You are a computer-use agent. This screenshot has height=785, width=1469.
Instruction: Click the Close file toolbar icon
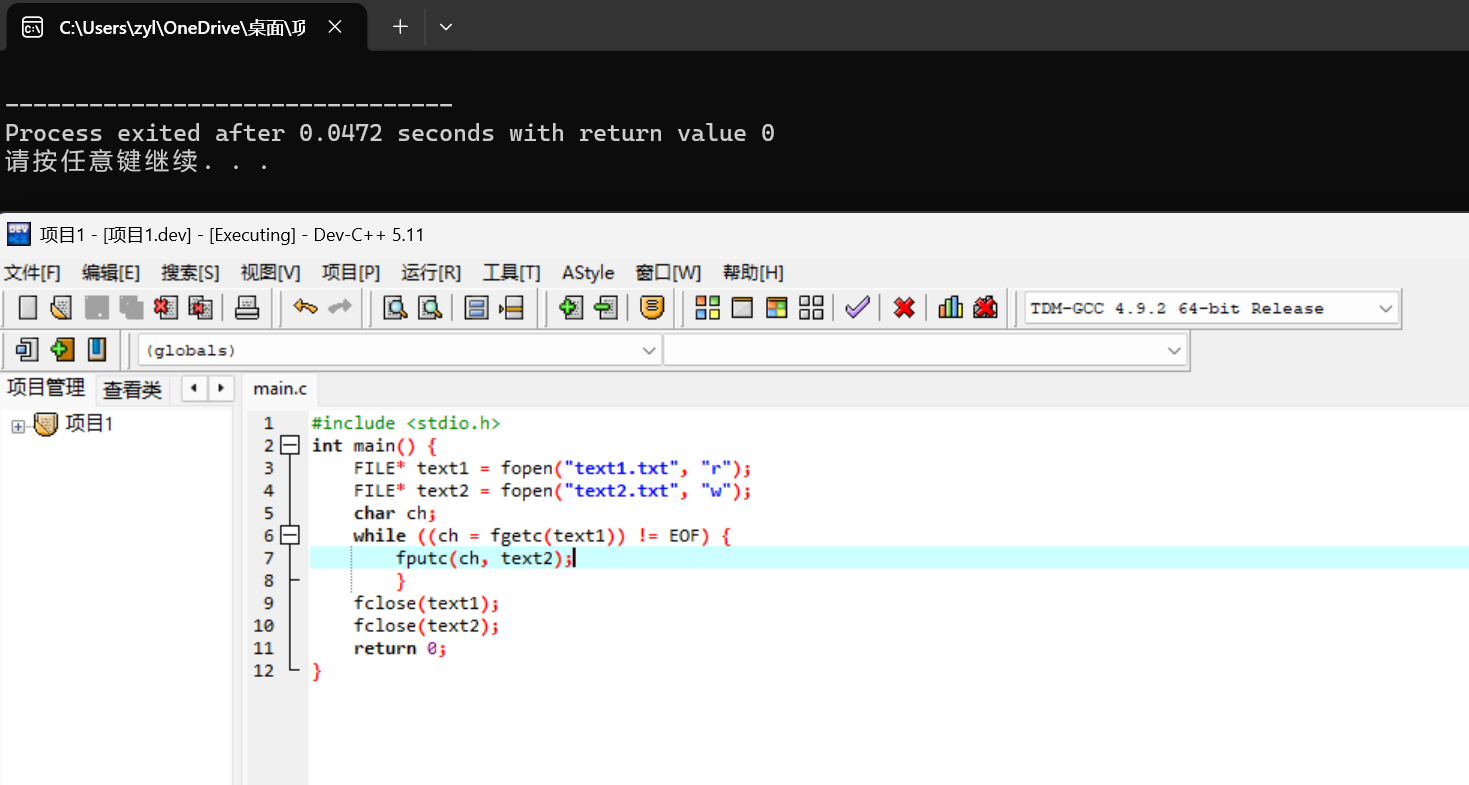pyautogui.click(x=166, y=308)
